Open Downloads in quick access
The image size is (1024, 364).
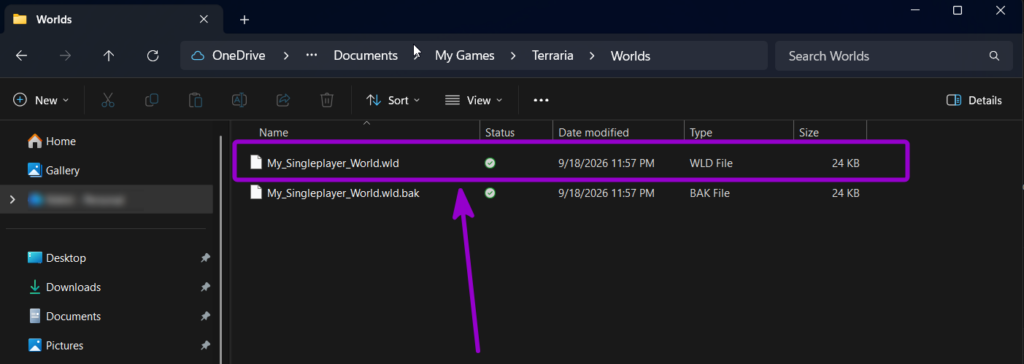point(65,287)
